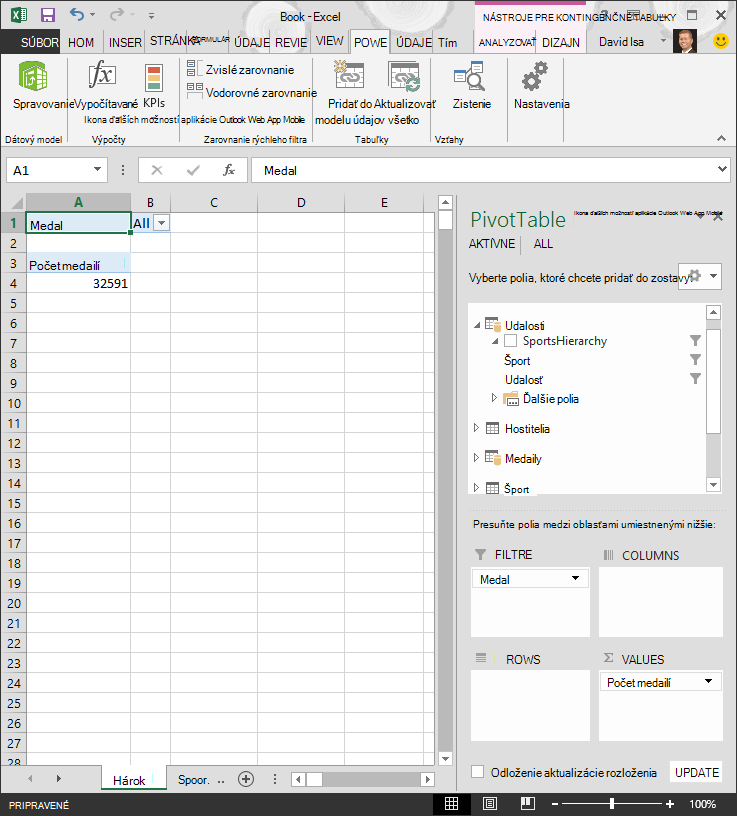This screenshot has width=737, height=816.
Task: Click the formula bar containing Medal
Action: 490,170
